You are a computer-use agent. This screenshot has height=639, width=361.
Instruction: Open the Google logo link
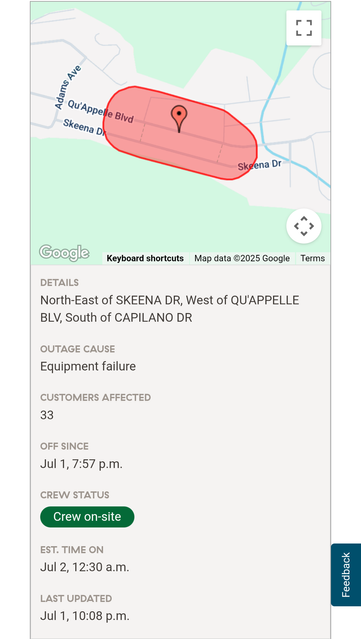[x=64, y=253]
